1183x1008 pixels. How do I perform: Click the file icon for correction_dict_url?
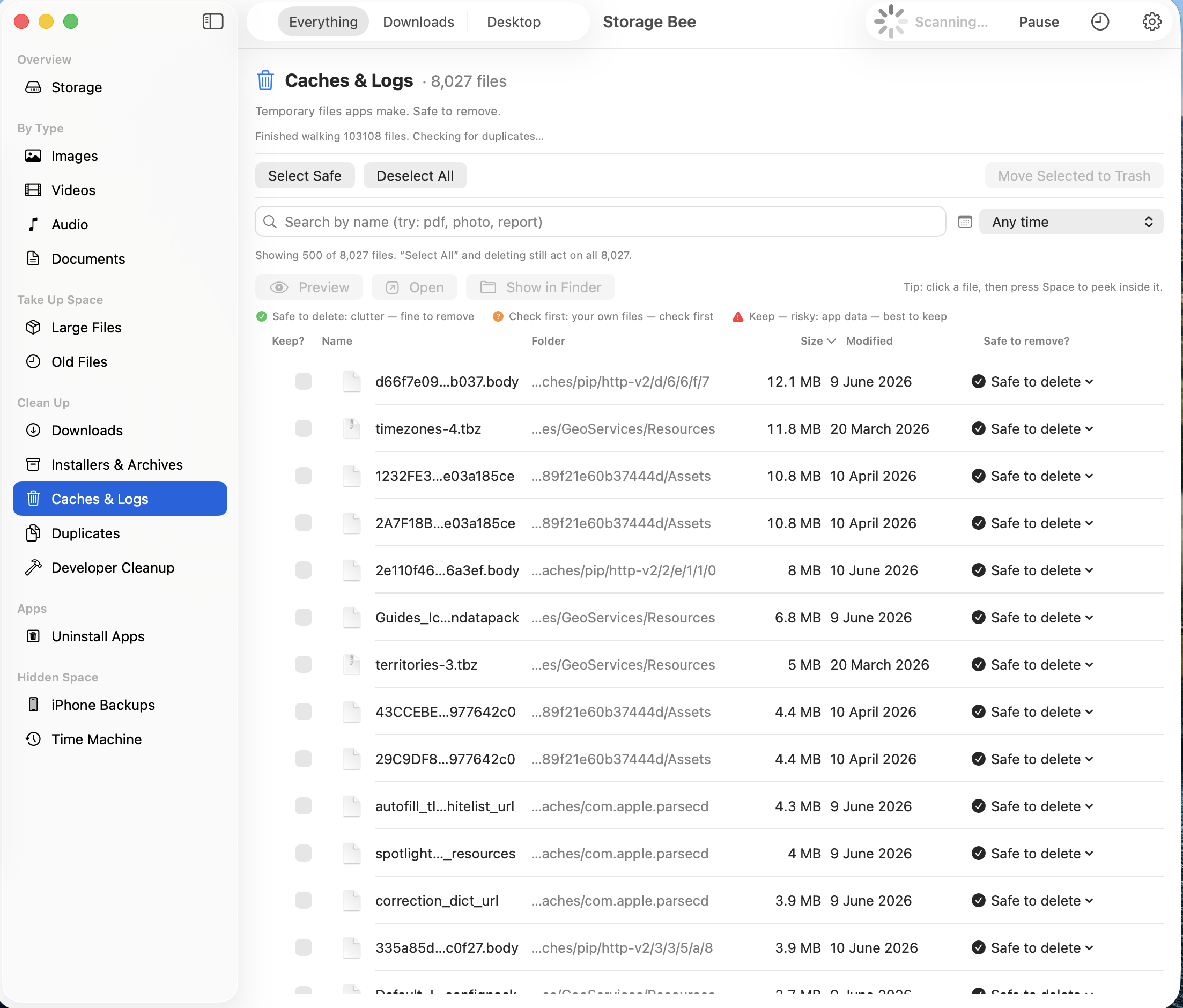pyautogui.click(x=352, y=900)
